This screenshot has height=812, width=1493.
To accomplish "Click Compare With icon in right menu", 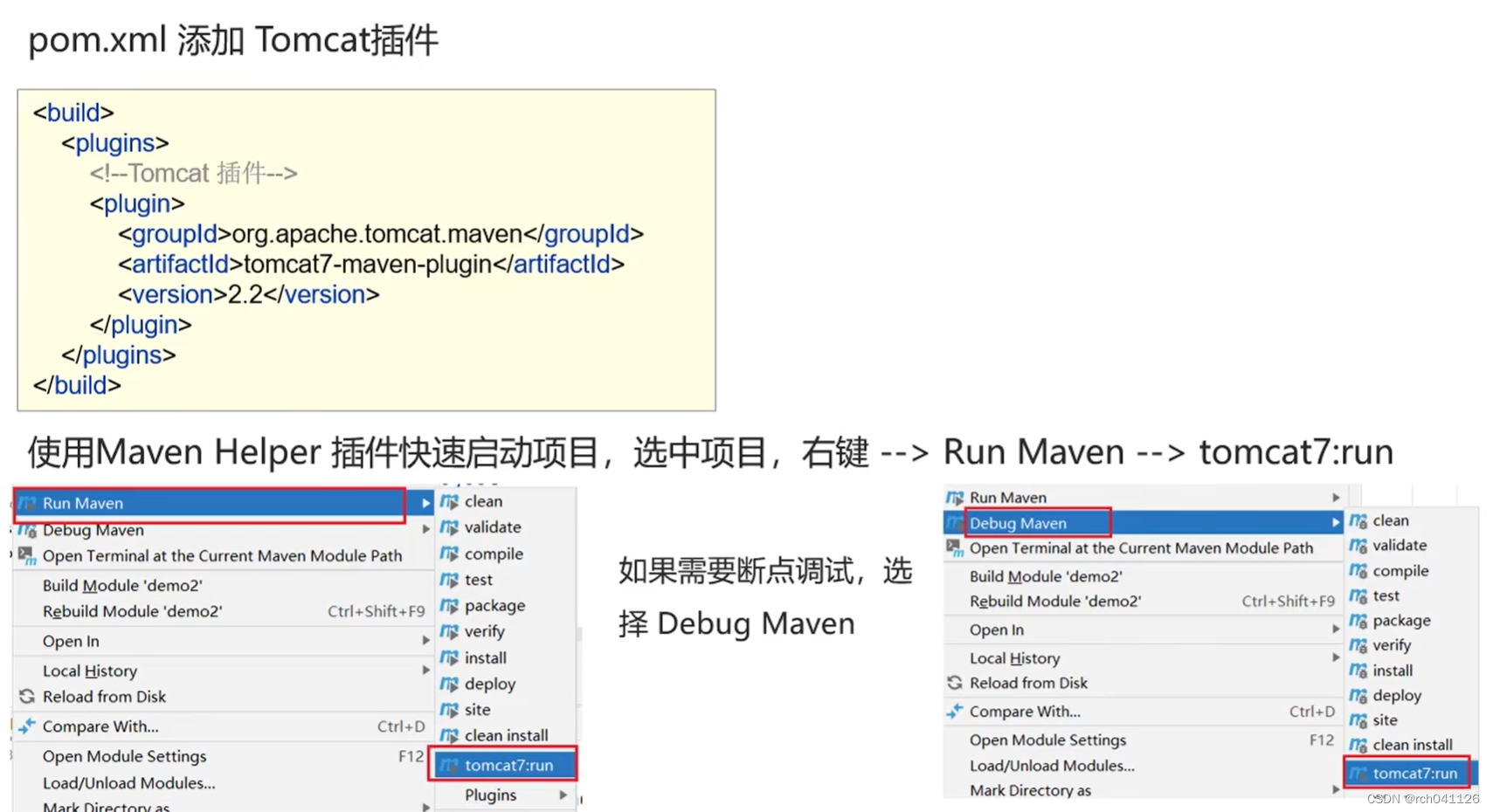I will (x=954, y=712).
